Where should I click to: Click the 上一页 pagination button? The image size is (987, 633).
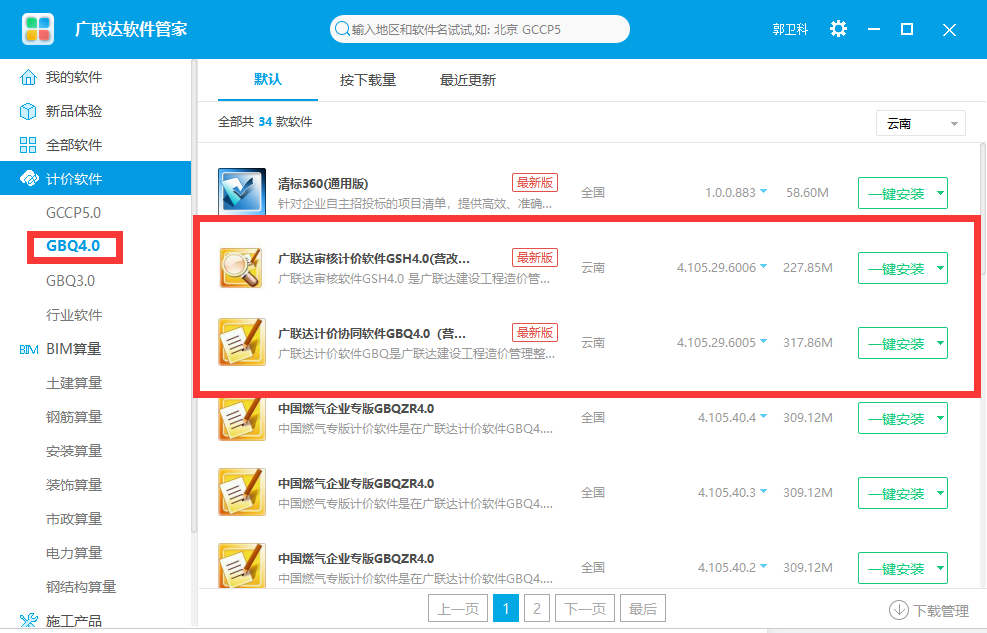(x=458, y=608)
